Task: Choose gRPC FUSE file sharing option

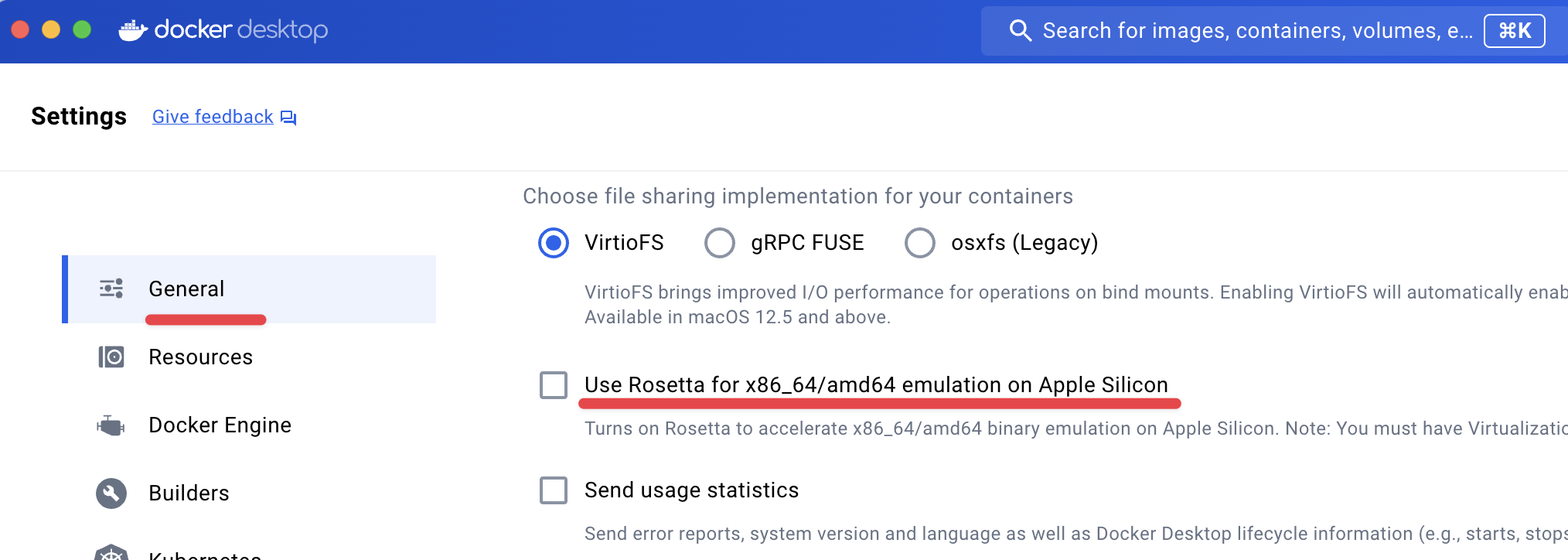Action: (720, 243)
